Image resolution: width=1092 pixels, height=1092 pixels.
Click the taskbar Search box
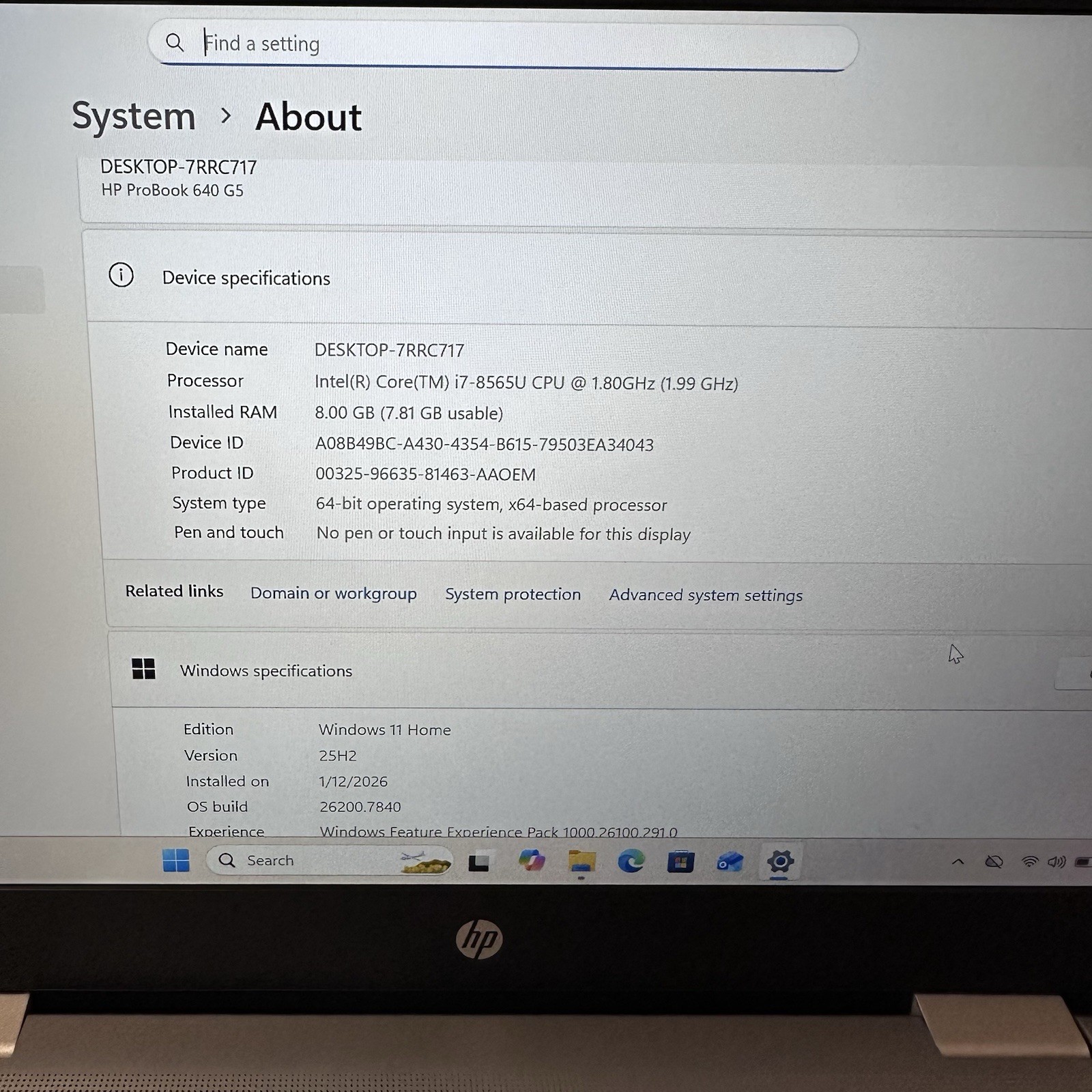pyautogui.click(x=329, y=861)
